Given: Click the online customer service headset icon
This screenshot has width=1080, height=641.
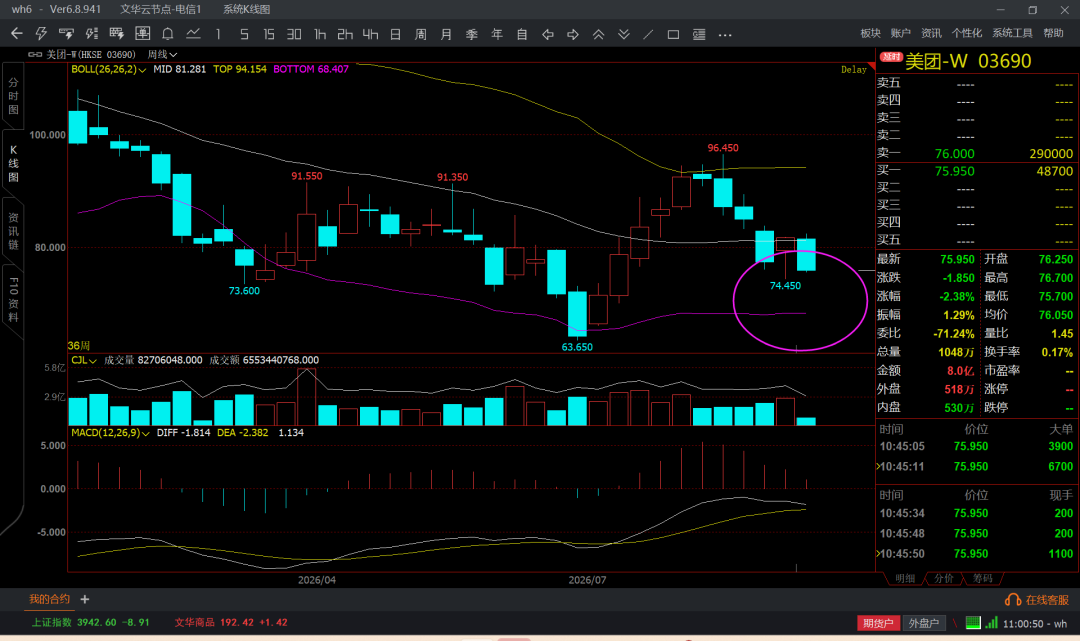Looking at the screenshot, I should click(1012, 600).
